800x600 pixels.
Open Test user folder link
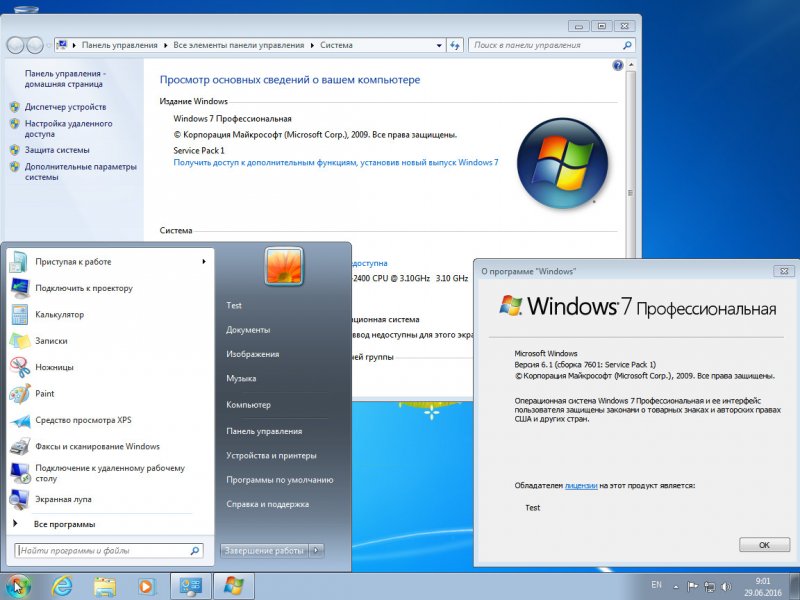pos(234,305)
